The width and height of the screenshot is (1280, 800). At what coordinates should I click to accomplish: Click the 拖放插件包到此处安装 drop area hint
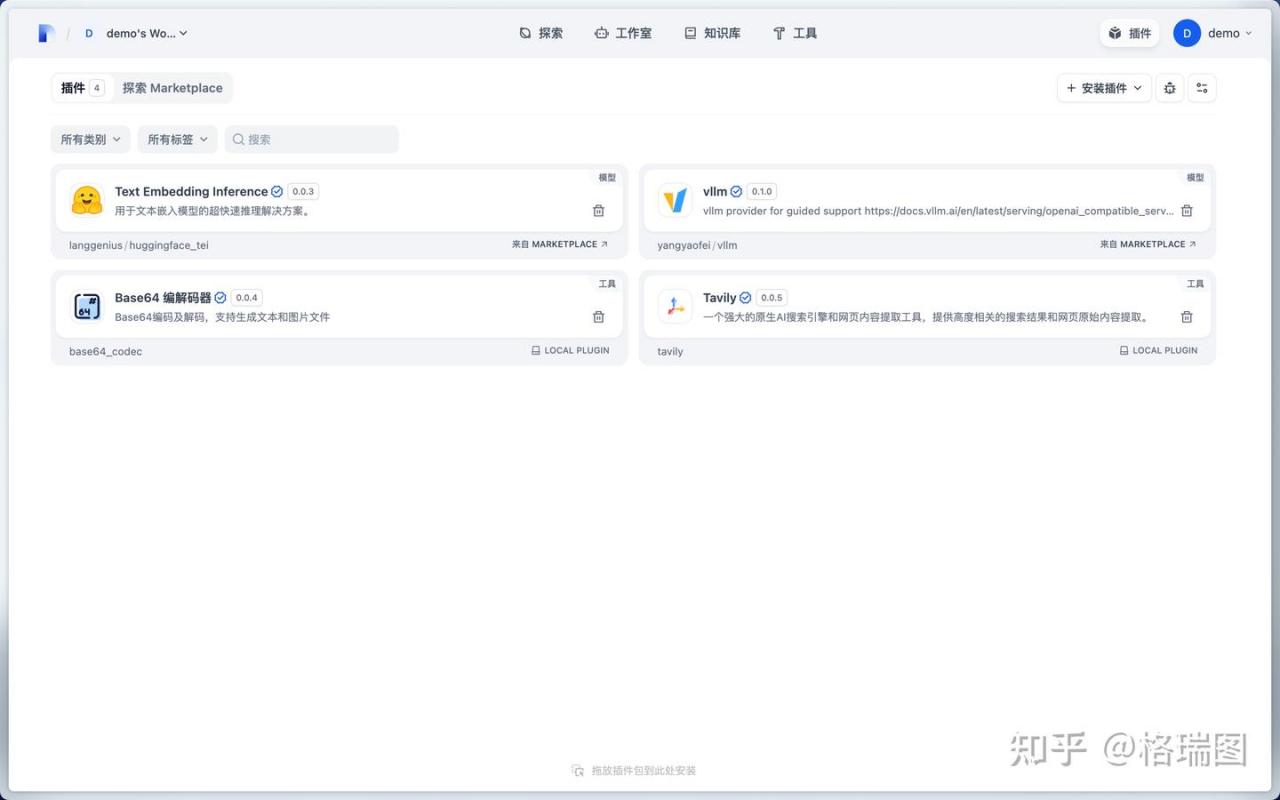pos(634,770)
